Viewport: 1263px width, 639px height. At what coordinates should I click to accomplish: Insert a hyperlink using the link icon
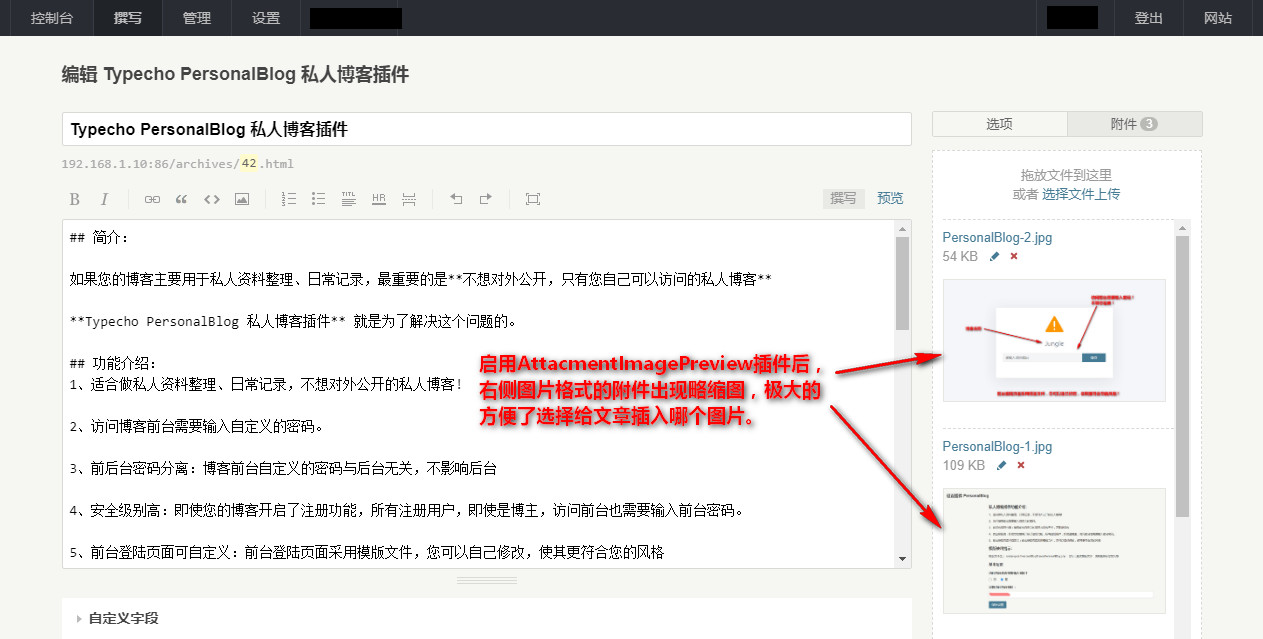pyautogui.click(x=152, y=199)
